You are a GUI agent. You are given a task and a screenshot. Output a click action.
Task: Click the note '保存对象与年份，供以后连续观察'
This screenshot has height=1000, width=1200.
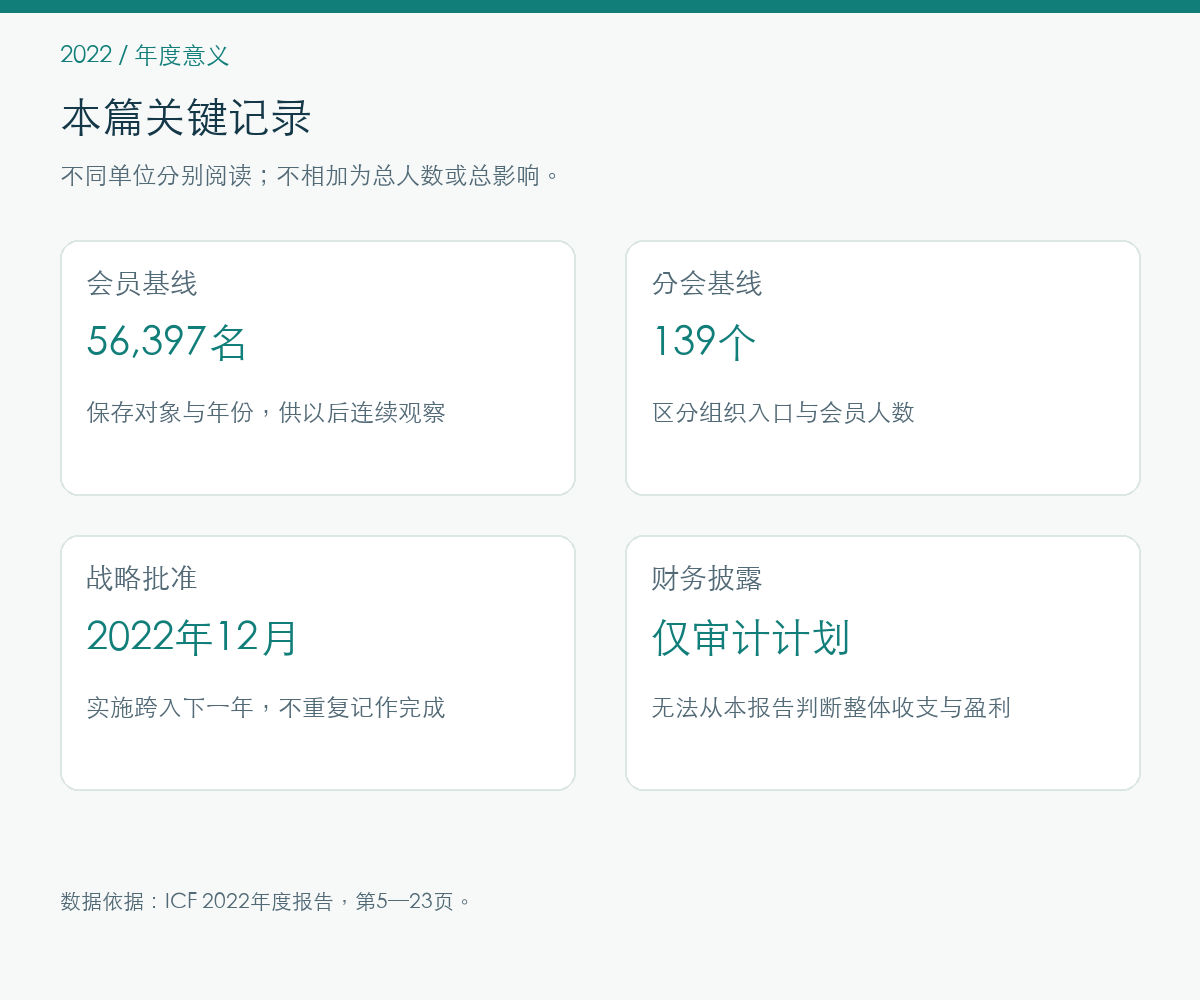point(266,413)
